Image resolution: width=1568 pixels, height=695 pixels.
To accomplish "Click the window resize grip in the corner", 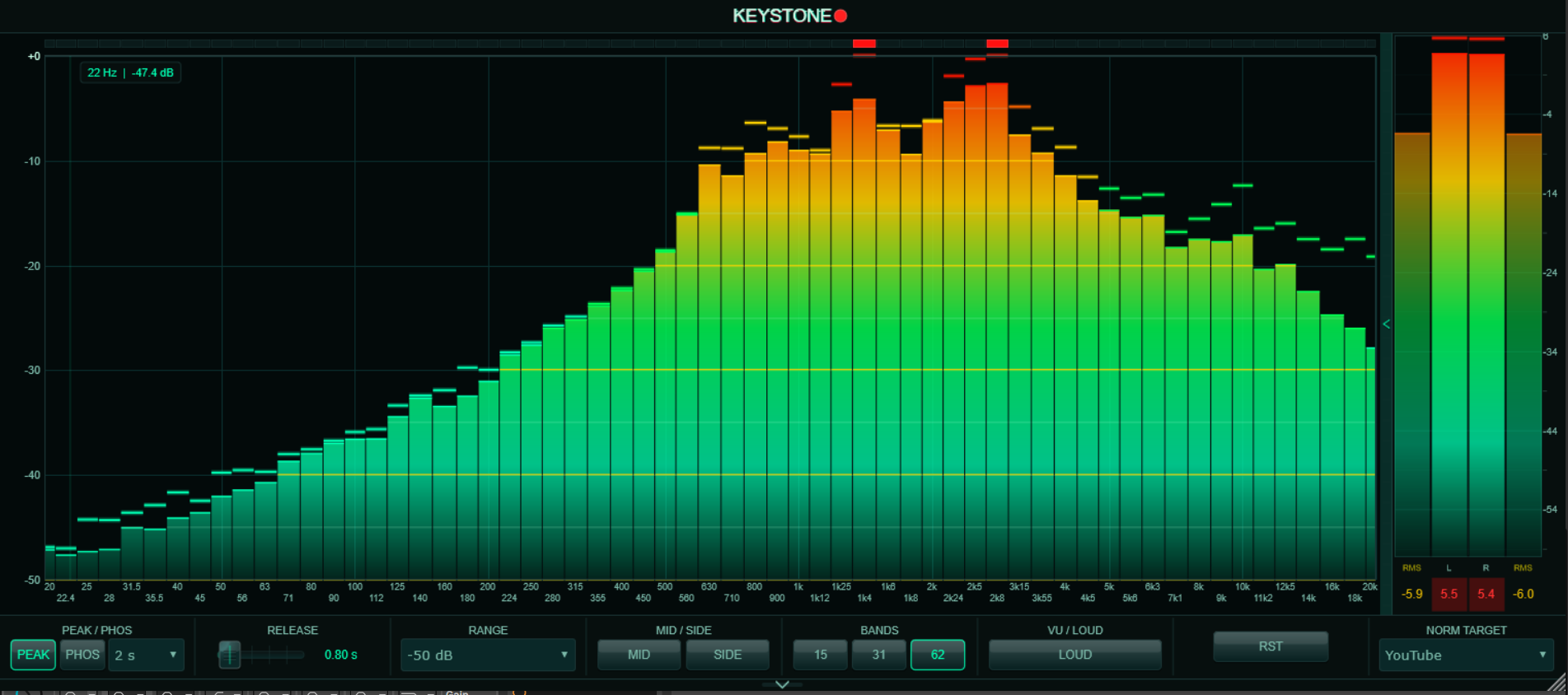I will 1557,683.
